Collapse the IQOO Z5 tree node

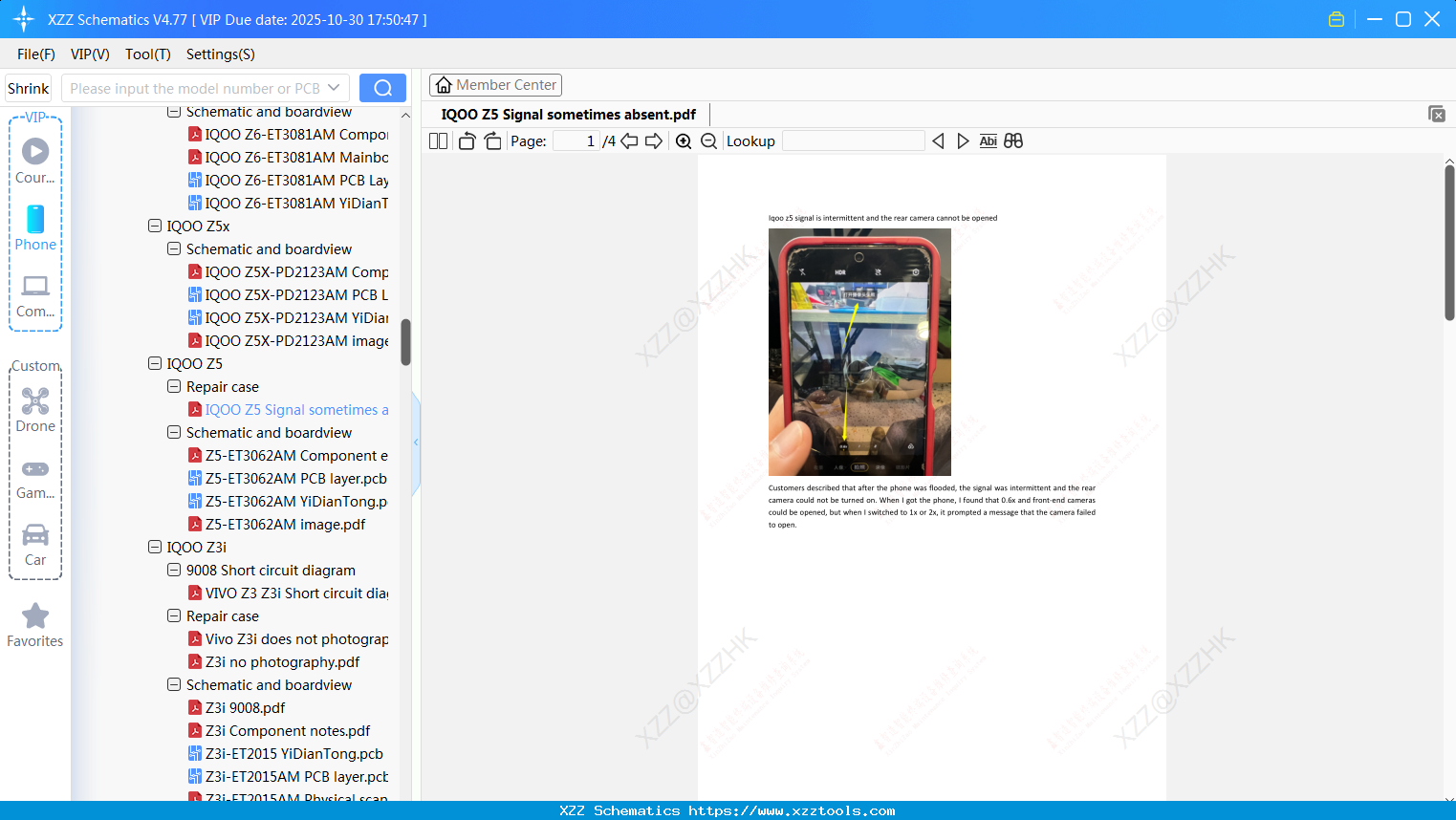[155, 363]
